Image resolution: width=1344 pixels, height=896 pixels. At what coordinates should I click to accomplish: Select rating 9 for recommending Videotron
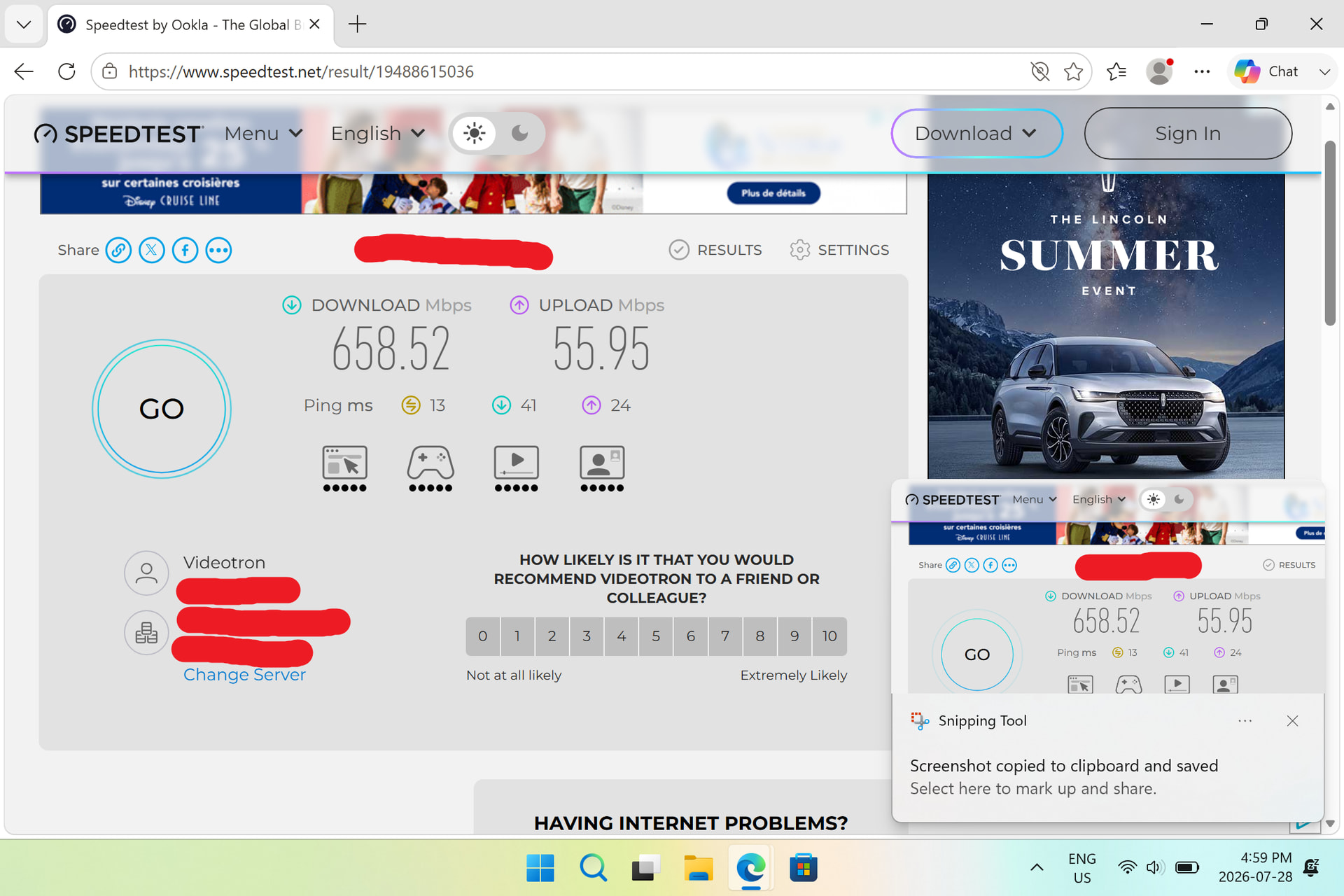pos(794,636)
